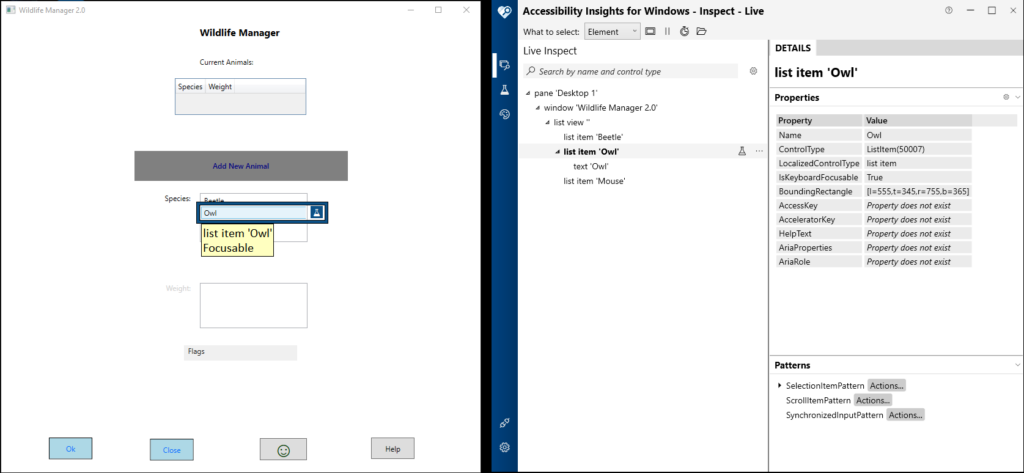Select the pane 'Desktop 1' tree row
The width and height of the screenshot is (1024, 473).
566,93
